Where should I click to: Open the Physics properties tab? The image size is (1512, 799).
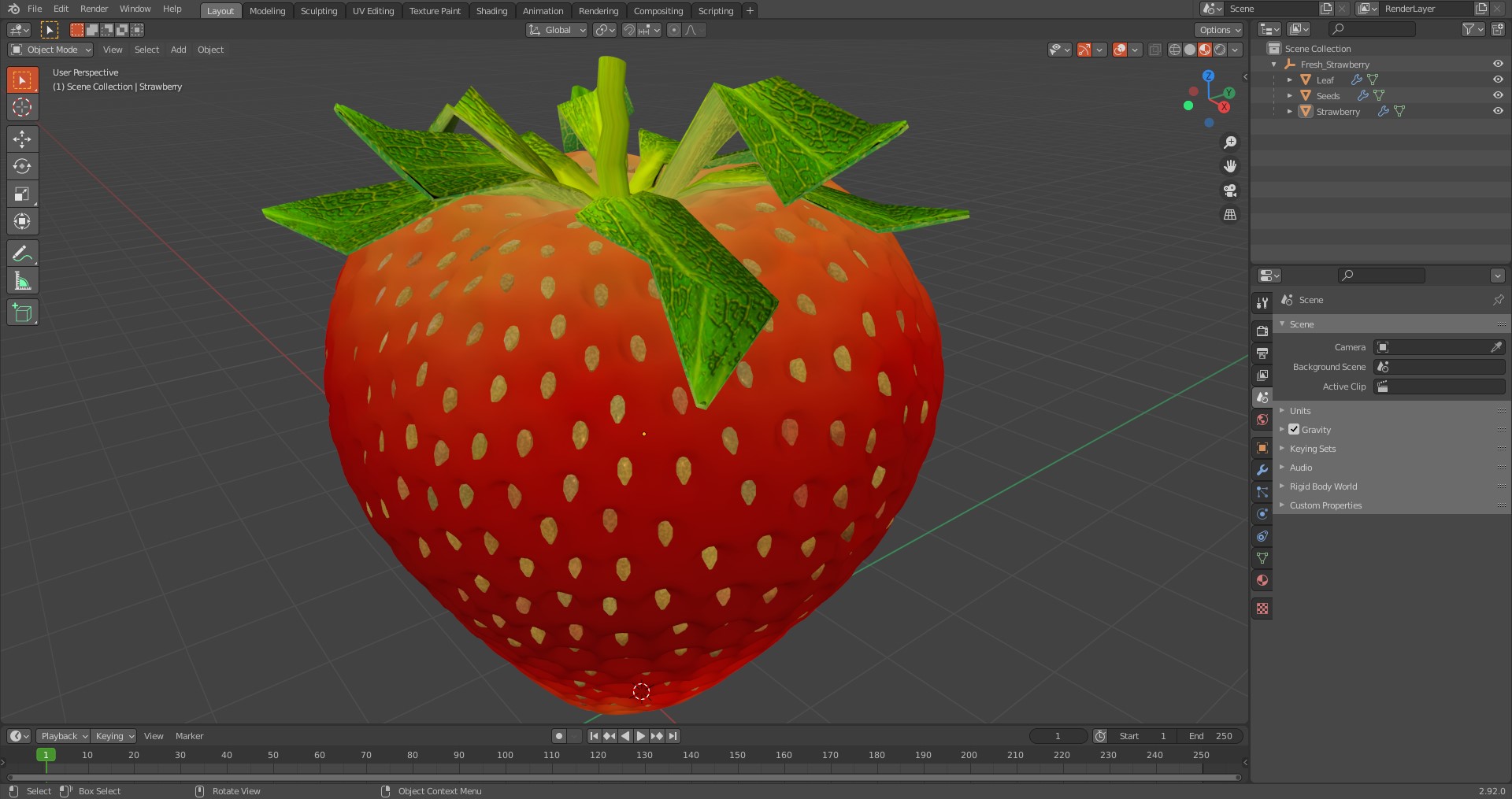(x=1262, y=513)
